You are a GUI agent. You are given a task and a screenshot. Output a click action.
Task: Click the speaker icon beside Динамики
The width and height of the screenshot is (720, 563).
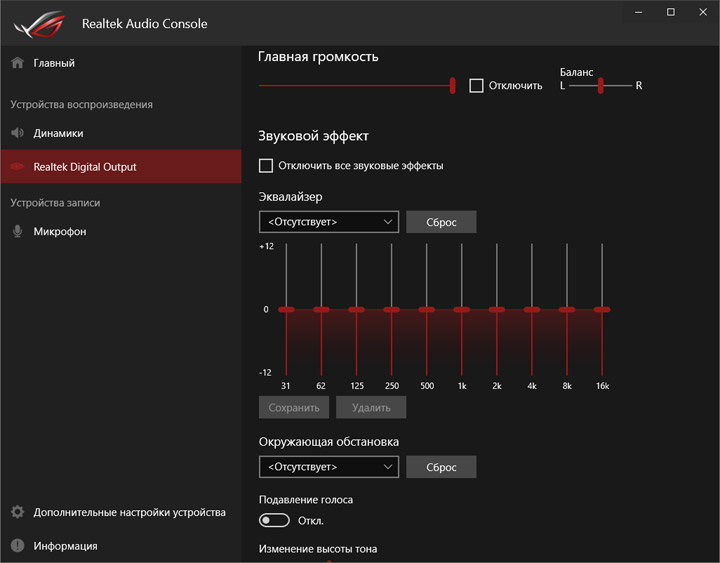coord(17,133)
